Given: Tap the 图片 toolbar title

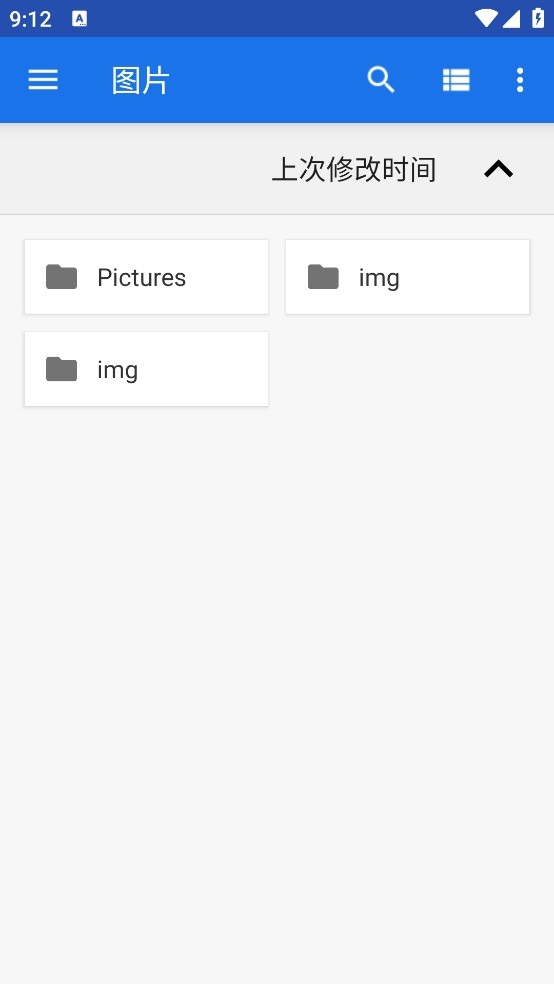Looking at the screenshot, I should point(141,80).
